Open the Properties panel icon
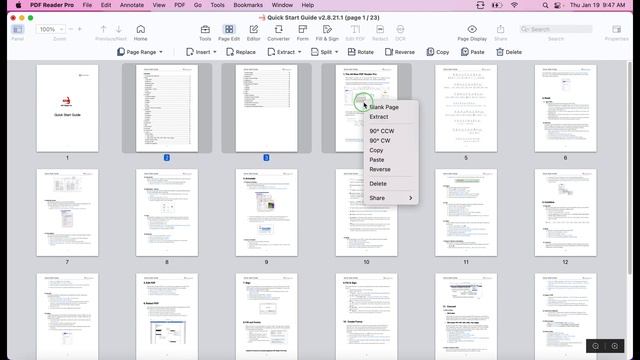This screenshot has width=640, height=360. pyautogui.click(x=616, y=29)
